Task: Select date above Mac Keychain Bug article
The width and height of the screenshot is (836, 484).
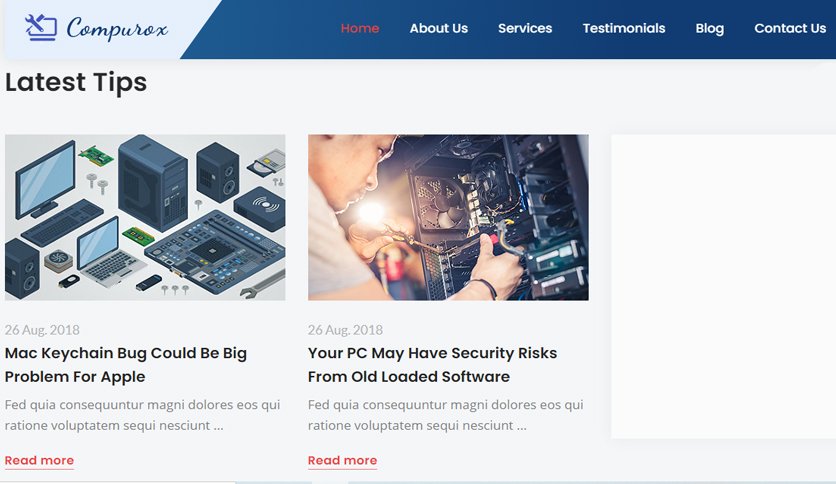Action: (42, 330)
